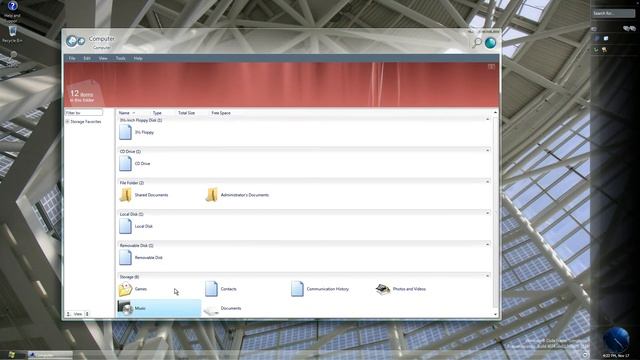
Task: Click the Start button on taskbar
Action: click(x=11, y=355)
